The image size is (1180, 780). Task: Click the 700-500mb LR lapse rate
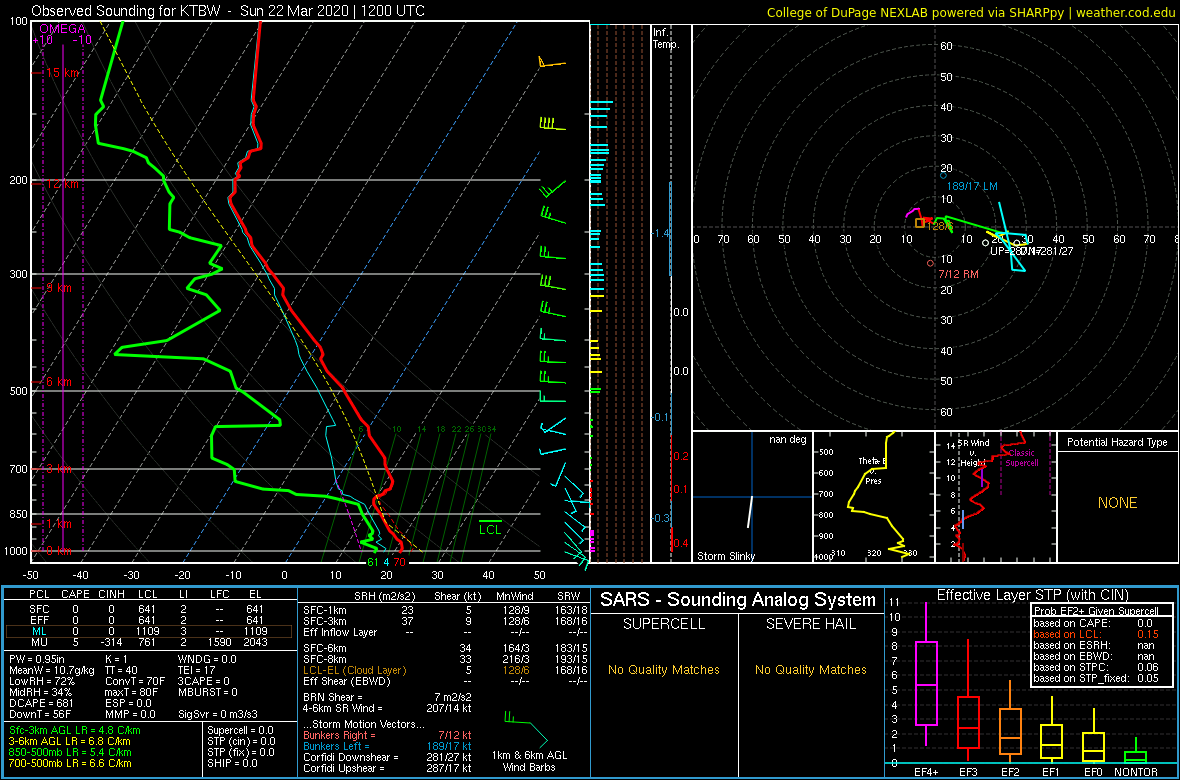click(71, 764)
